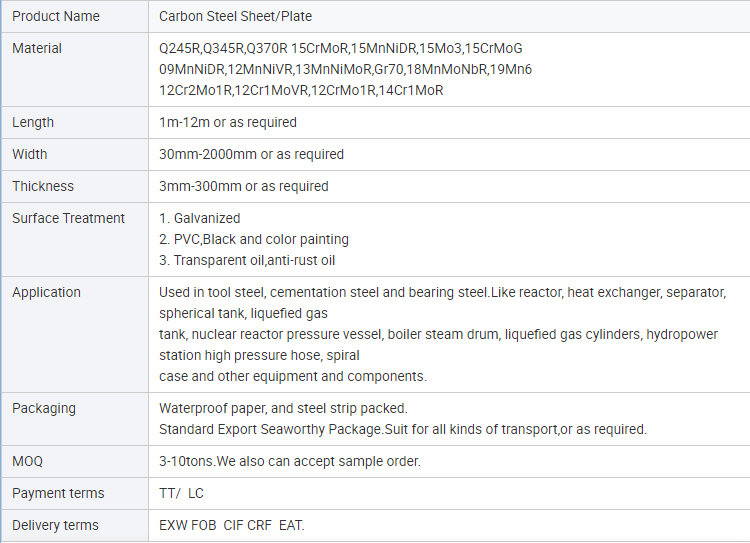Select the EXW FOB CIF delivery terms value
Viewport: 750px width, 543px height.
(x=232, y=525)
